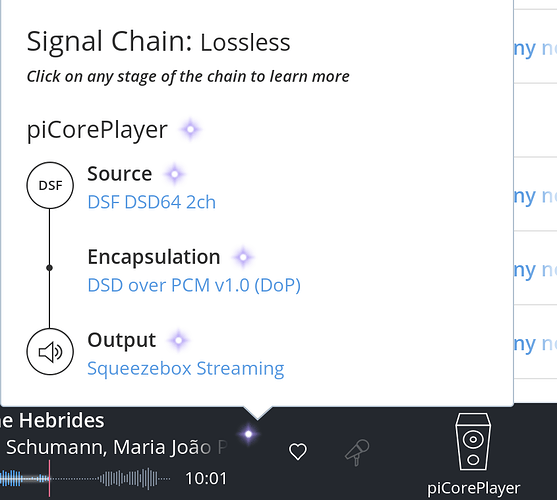This screenshot has width=557, height=500.
Task: Click the purple star next to Output
Action: (179, 340)
